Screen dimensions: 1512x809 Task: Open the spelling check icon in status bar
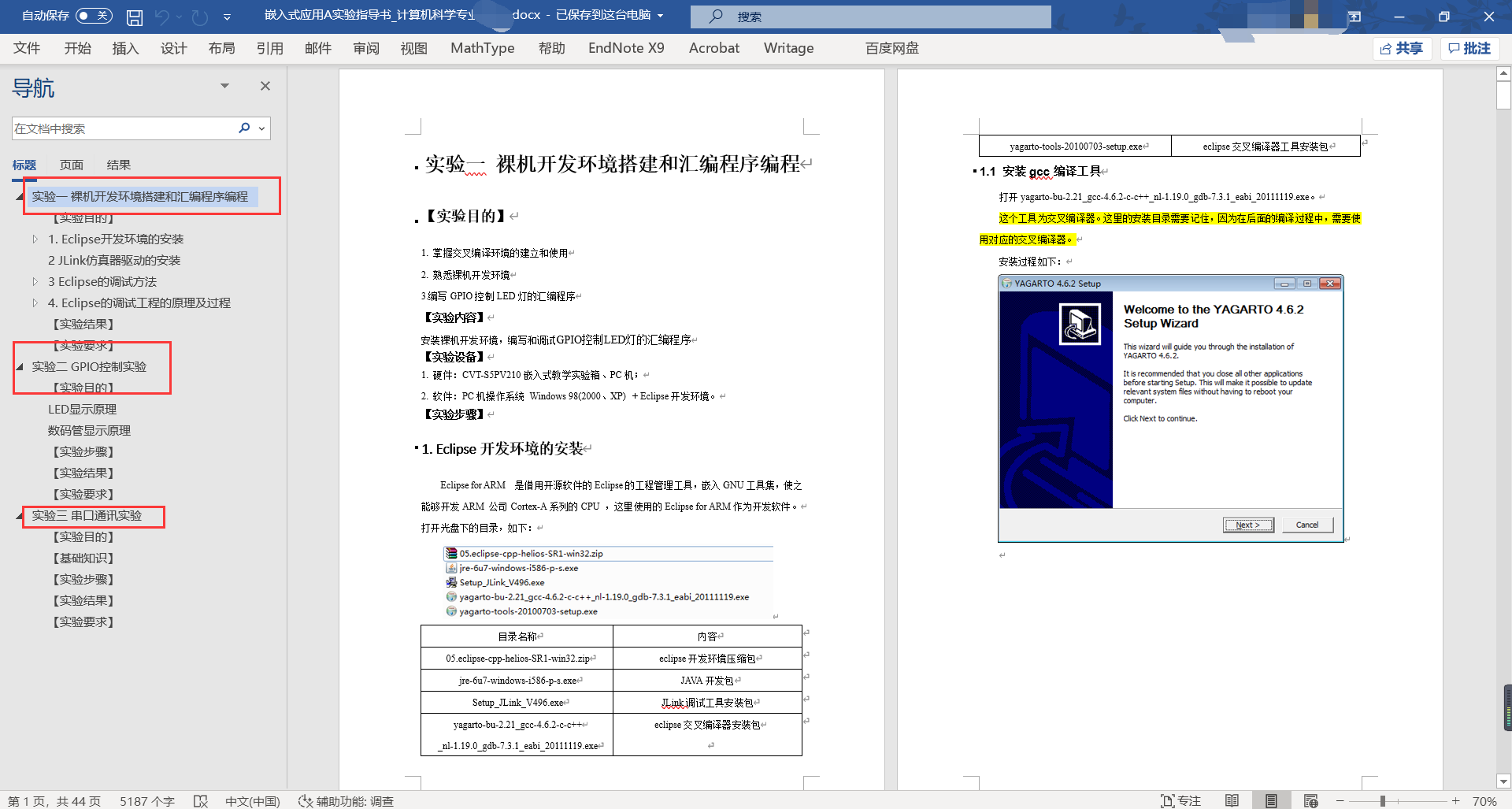point(201,801)
